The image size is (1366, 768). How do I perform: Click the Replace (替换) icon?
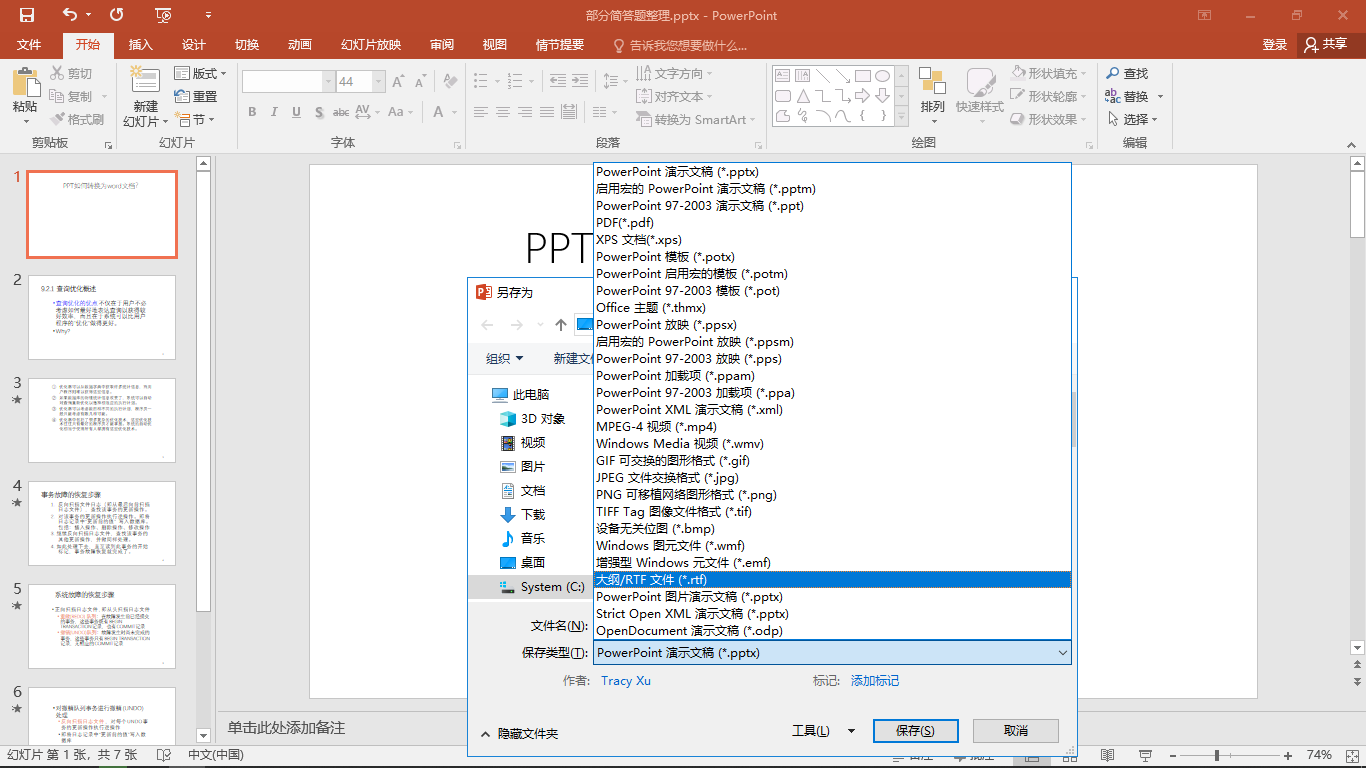click(1113, 96)
